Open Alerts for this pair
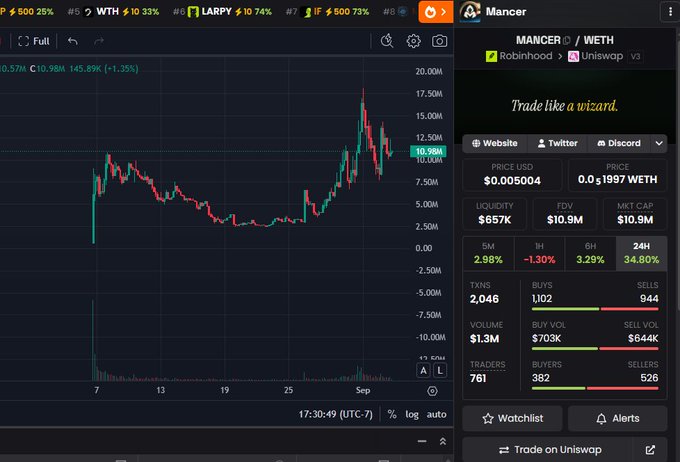 [x=618, y=418]
